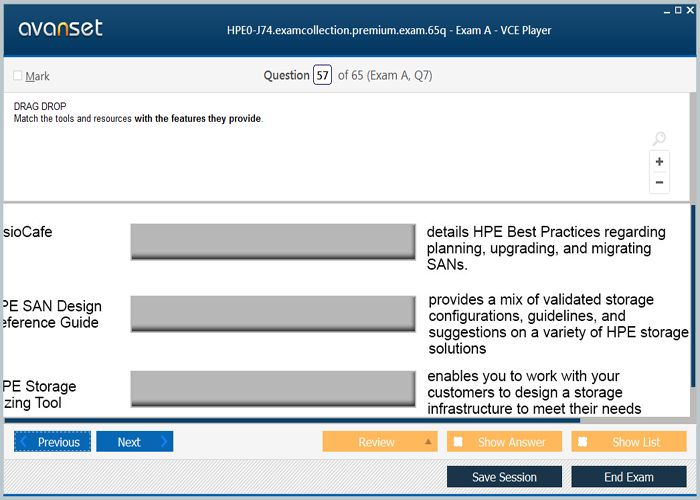Click the 'SAN Design Reference Guide' item label
The image size is (700, 500).
click(x=52, y=314)
